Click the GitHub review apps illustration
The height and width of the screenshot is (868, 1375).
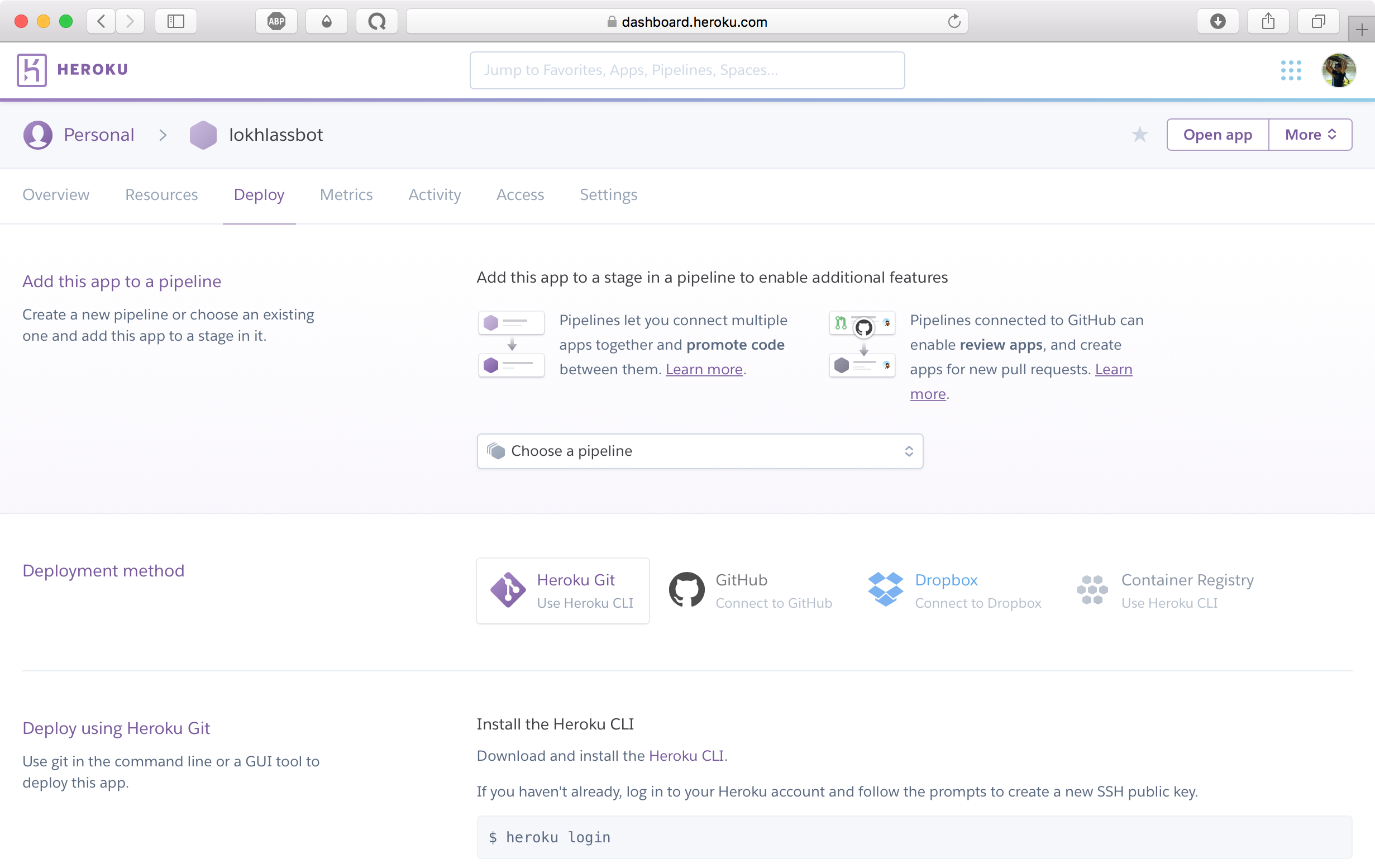pyautogui.click(x=862, y=344)
